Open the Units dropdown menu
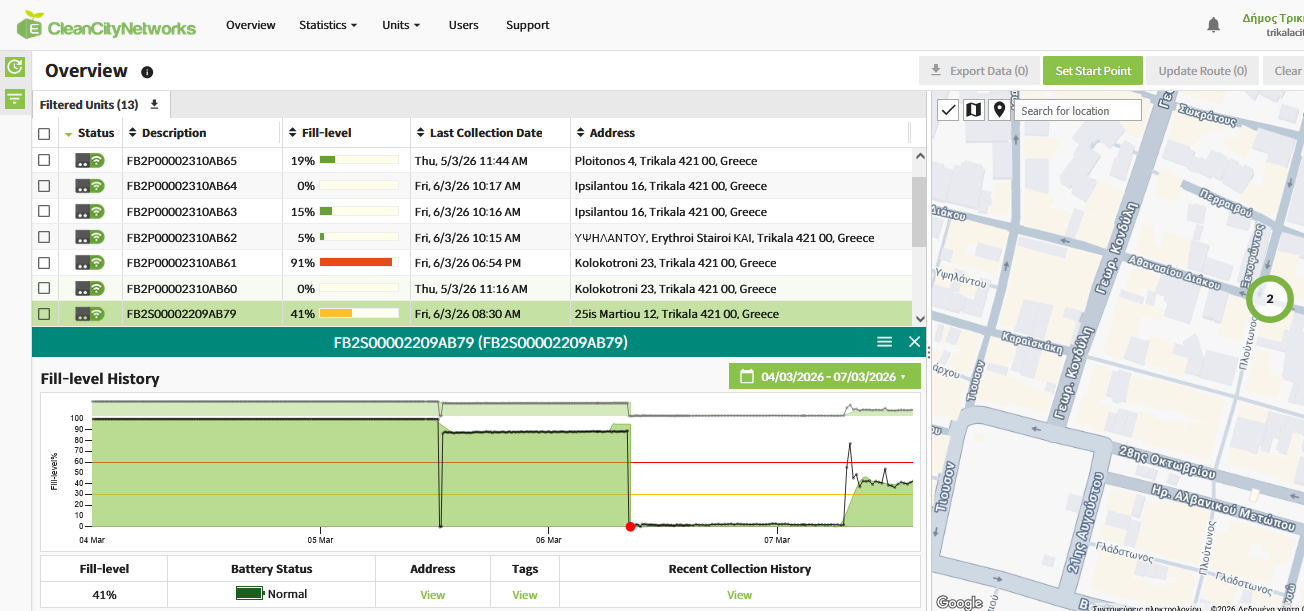Screen dimensions: 1304x611 (400, 25)
